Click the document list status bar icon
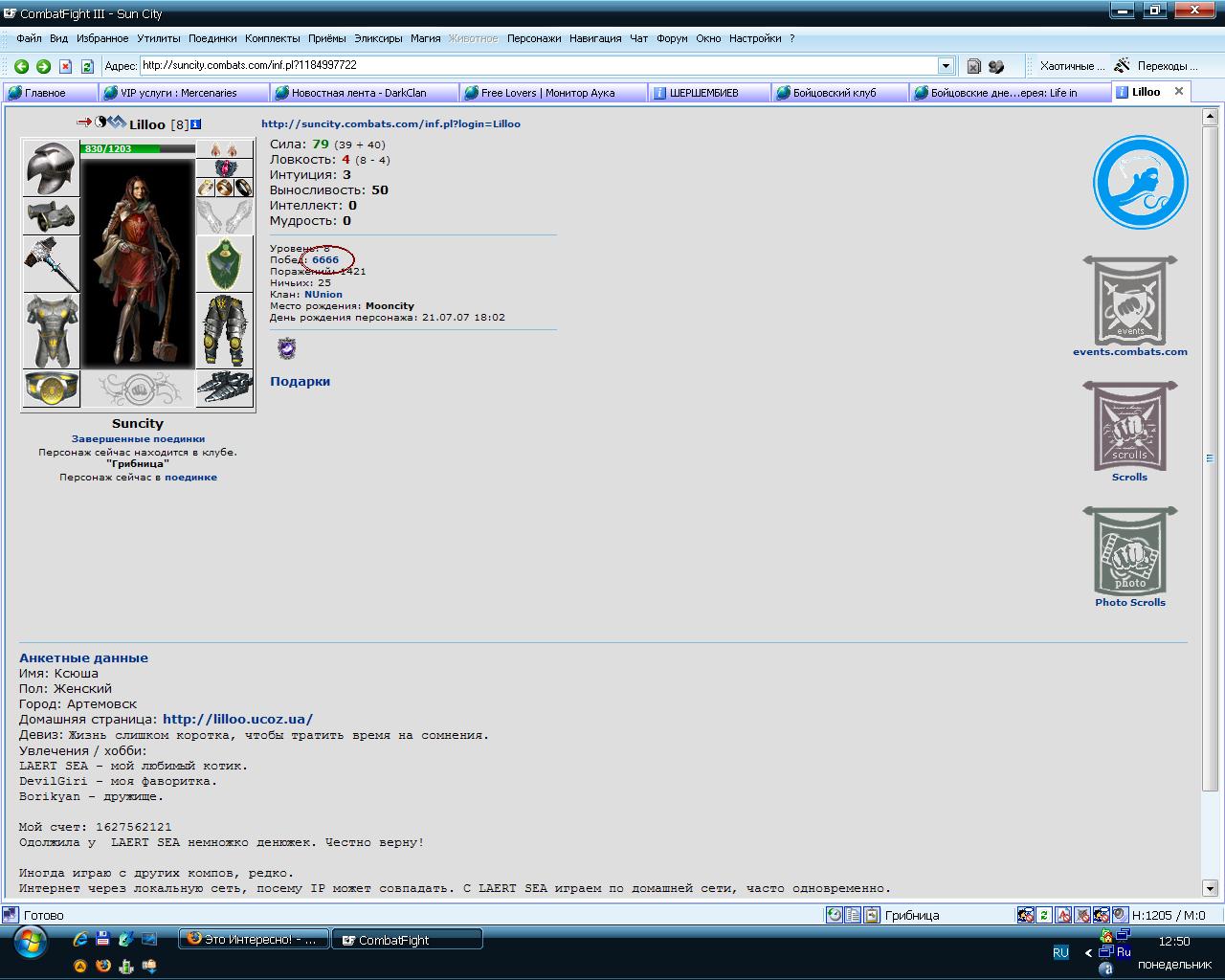This screenshot has height=980, width=1225. [853, 915]
